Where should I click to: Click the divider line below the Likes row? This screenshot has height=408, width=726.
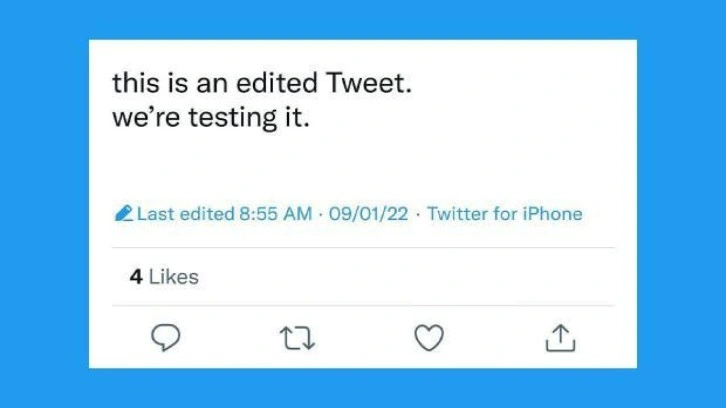(x=362, y=306)
